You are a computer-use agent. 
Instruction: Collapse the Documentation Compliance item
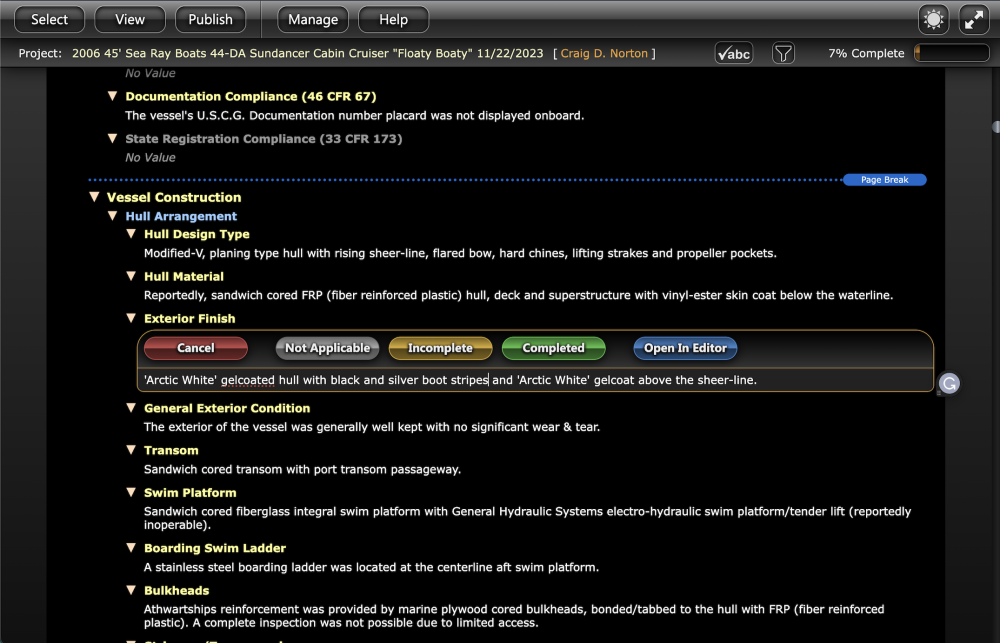coord(112,96)
